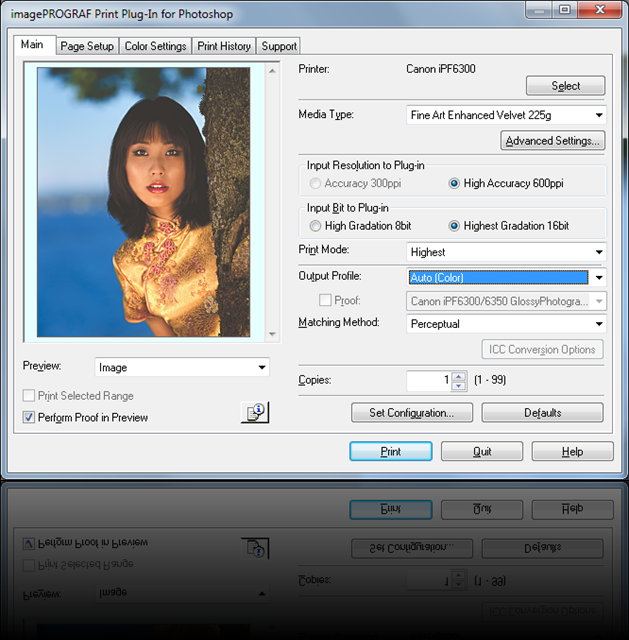
Task: Open Help for the plug-in
Action: pyautogui.click(x=572, y=451)
